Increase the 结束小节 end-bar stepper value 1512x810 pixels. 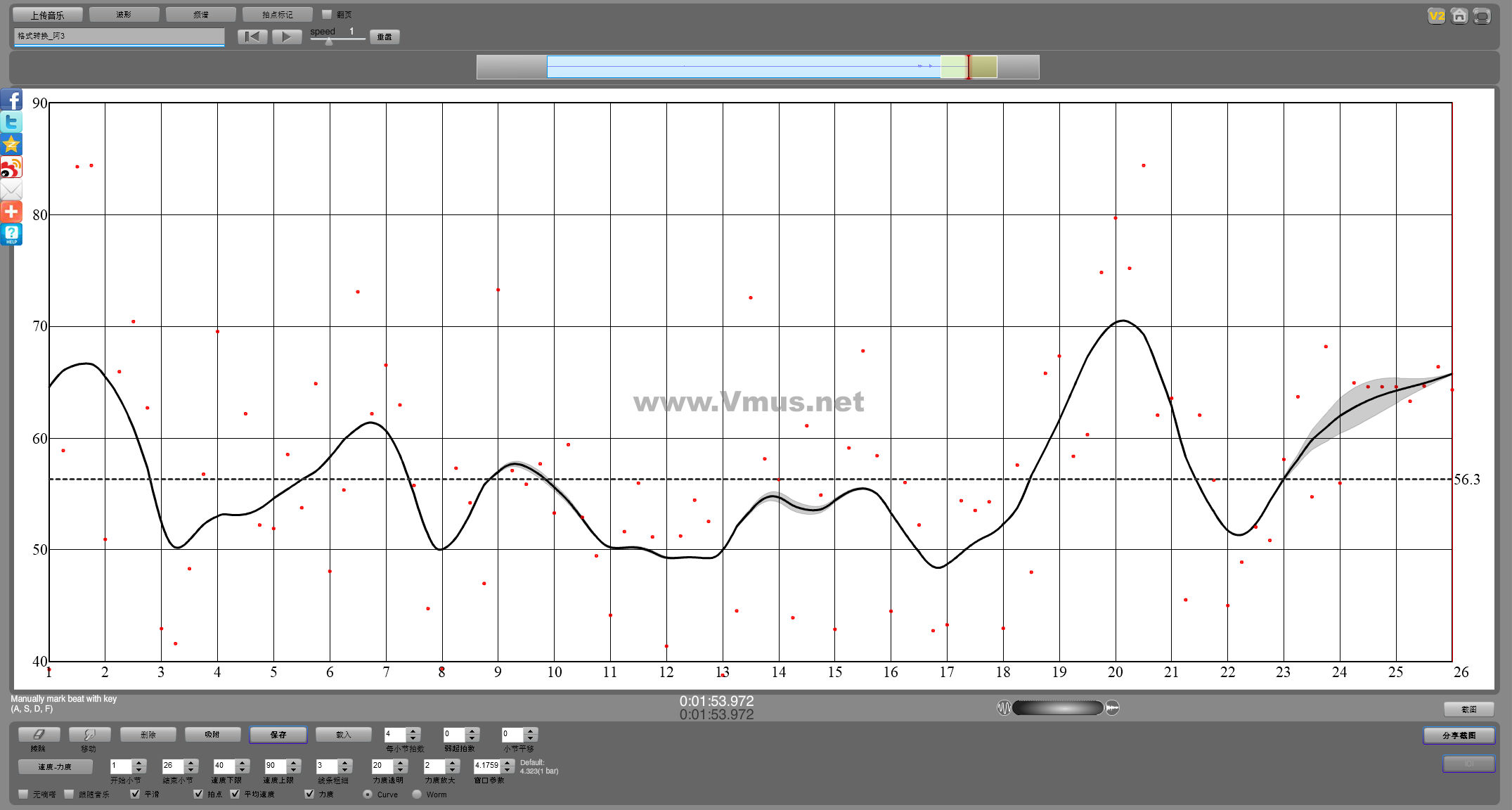click(x=191, y=762)
